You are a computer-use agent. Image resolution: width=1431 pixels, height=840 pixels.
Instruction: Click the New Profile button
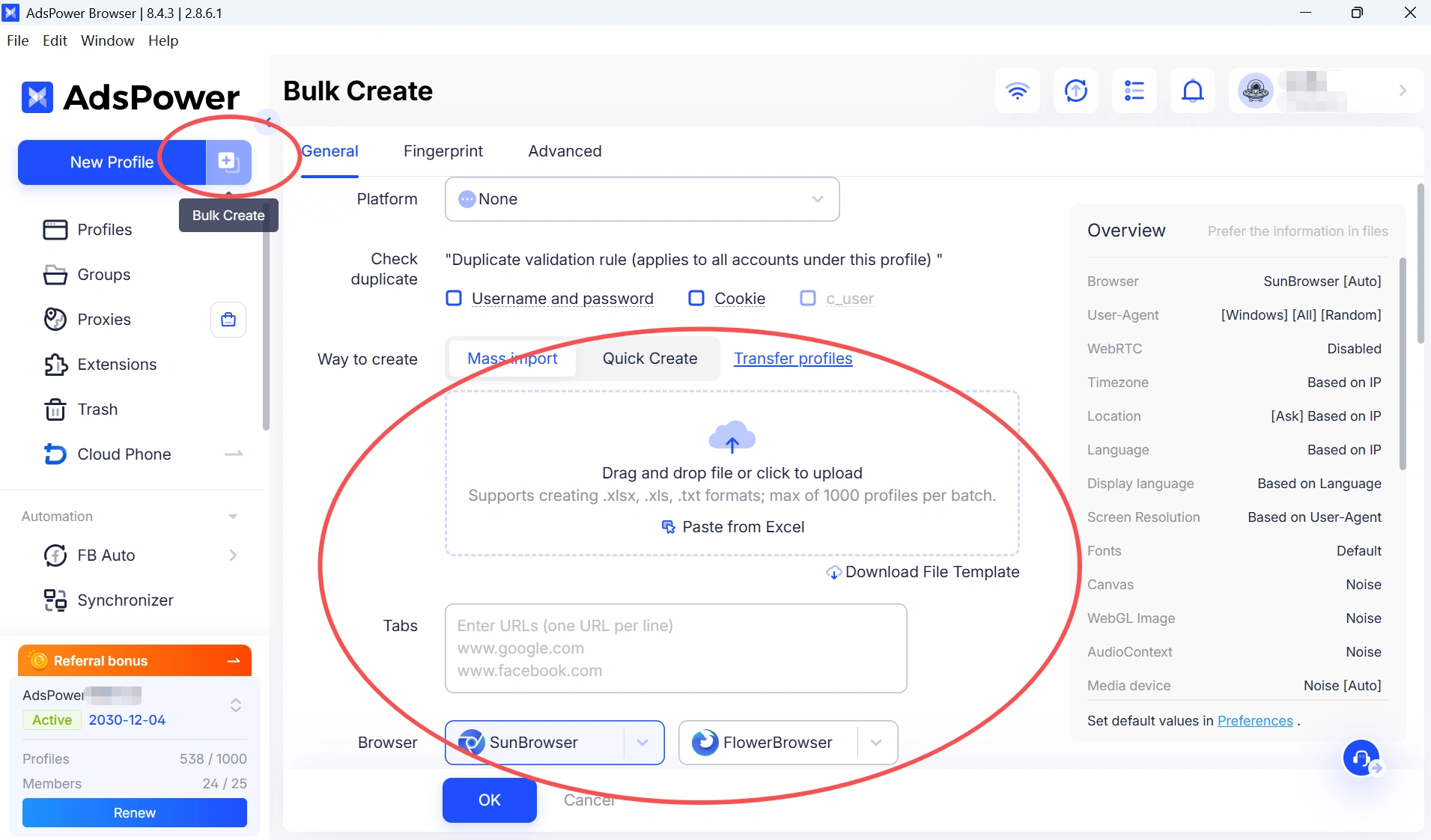pyautogui.click(x=112, y=162)
